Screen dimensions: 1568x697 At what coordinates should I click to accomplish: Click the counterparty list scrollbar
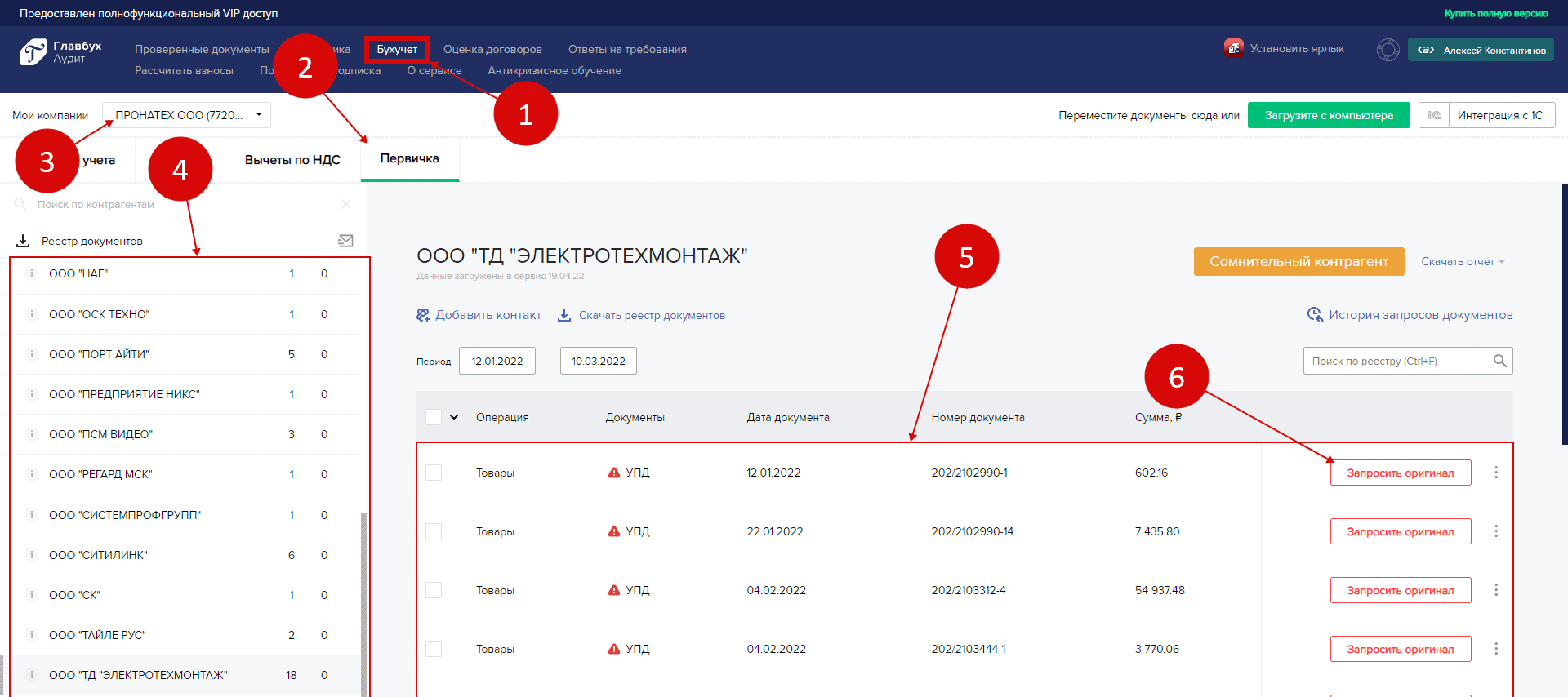[363, 604]
